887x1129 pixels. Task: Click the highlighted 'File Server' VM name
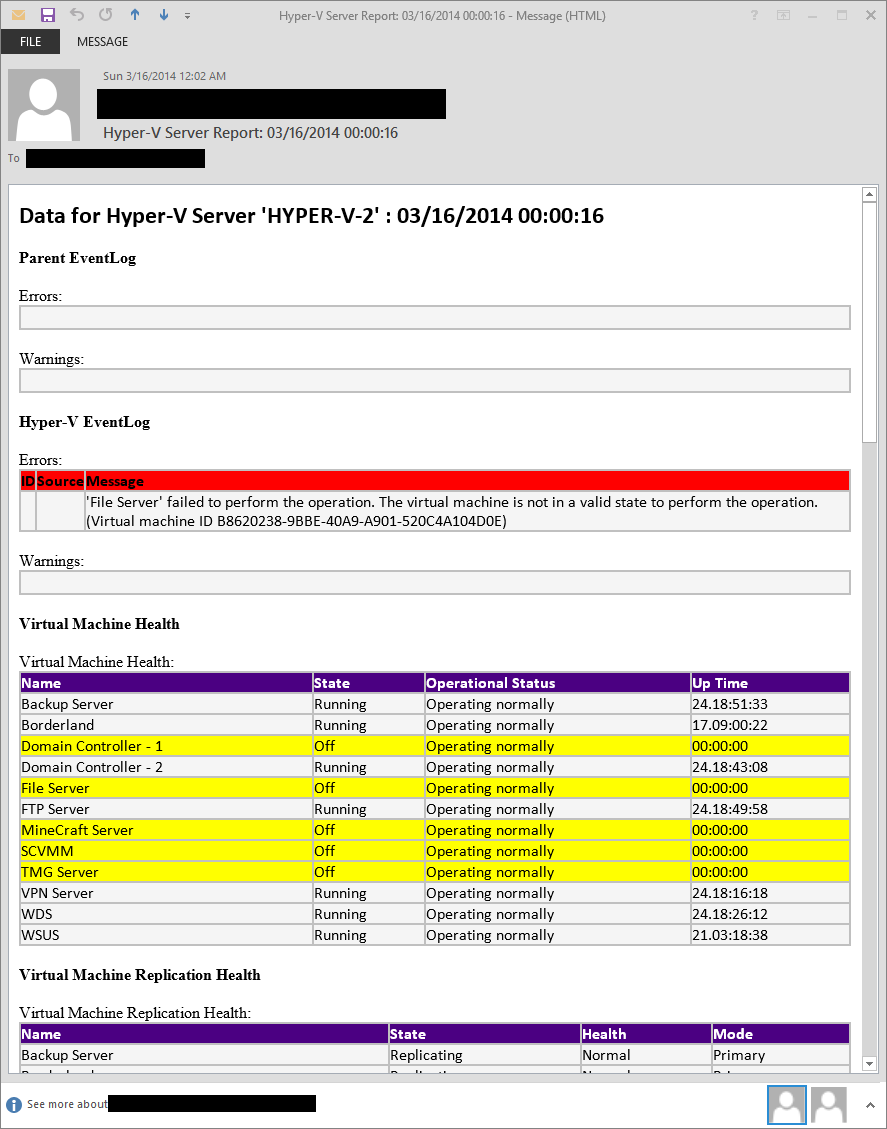click(55, 788)
